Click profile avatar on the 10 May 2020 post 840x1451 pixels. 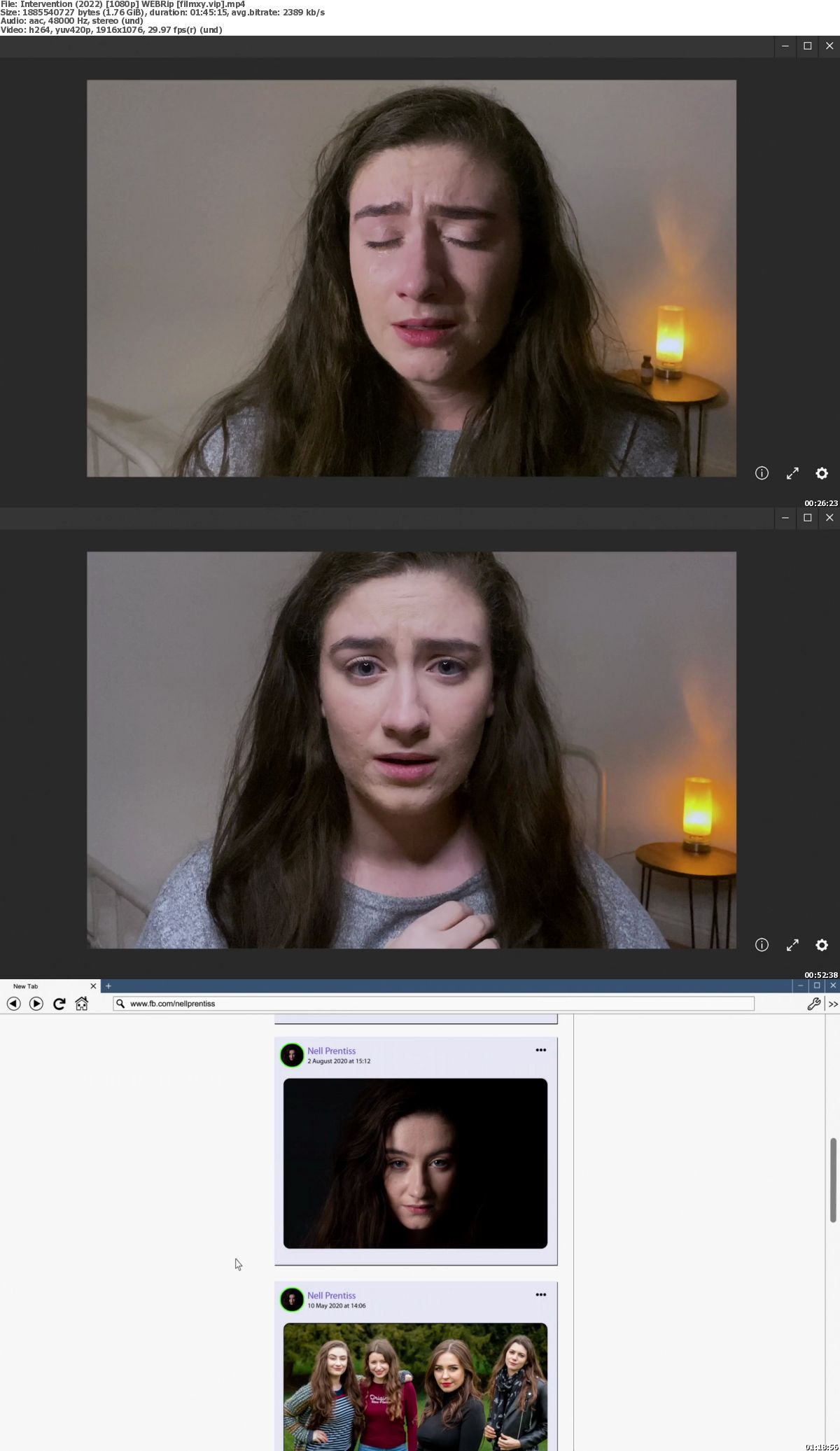292,1300
